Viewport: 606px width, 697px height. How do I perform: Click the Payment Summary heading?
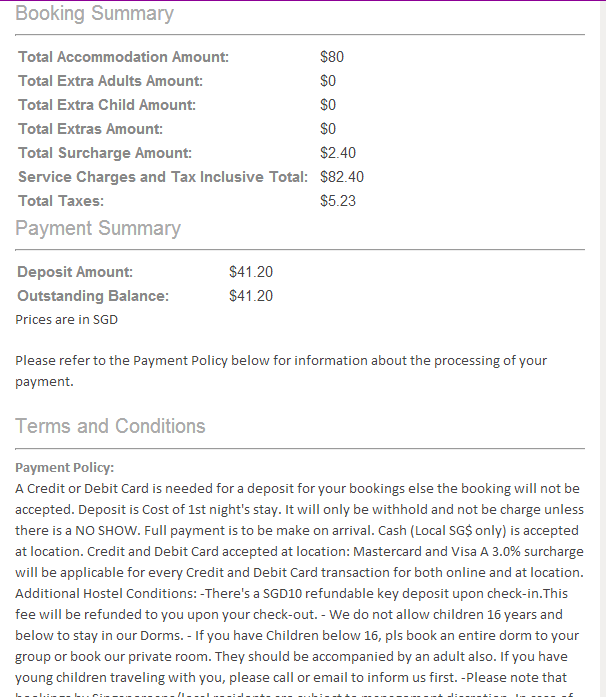pyautogui.click(x=98, y=229)
